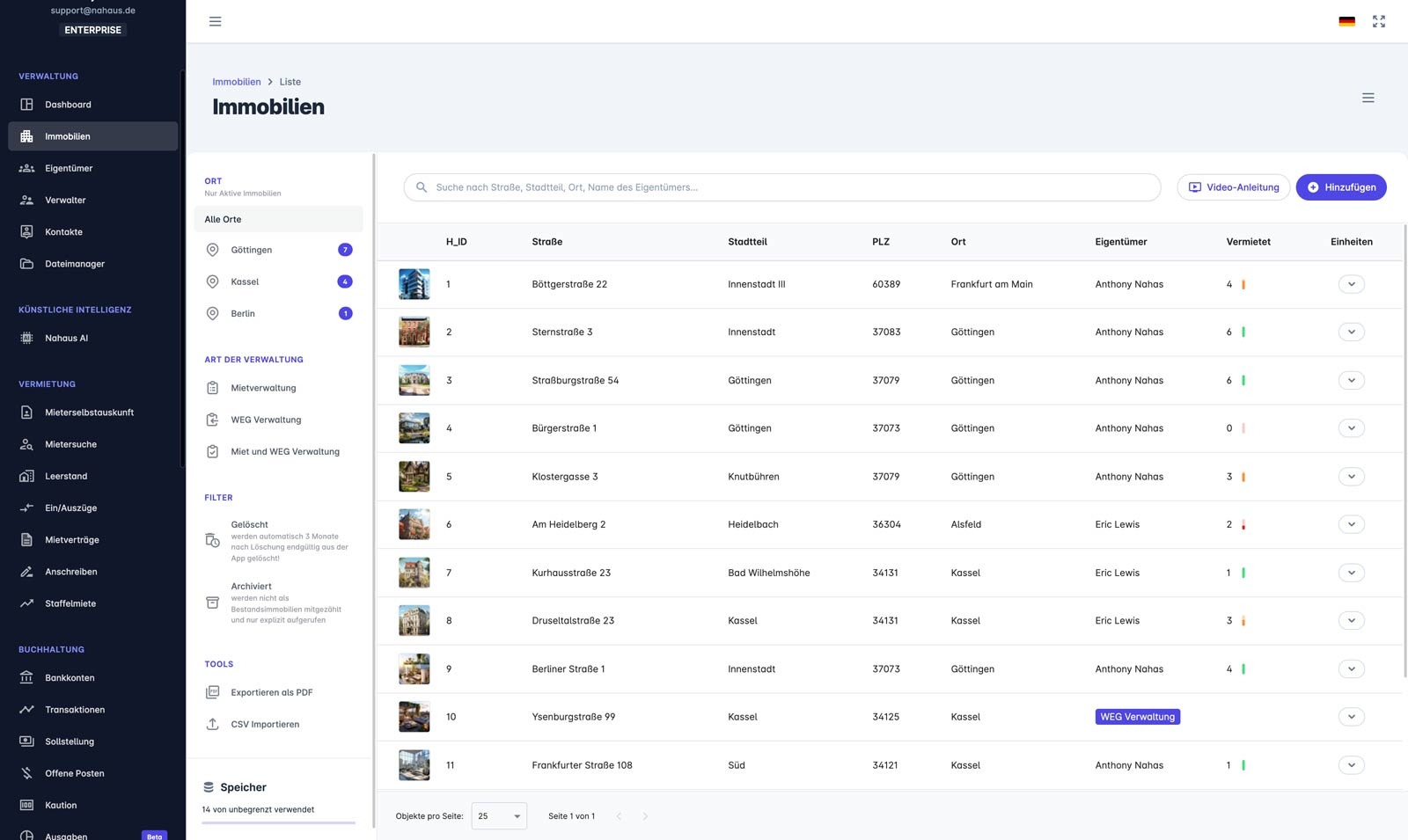The height and width of the screenshot is (840, 1408).
Task: Expand units for Bürgerstraße 1
Action: point(1351,428)
